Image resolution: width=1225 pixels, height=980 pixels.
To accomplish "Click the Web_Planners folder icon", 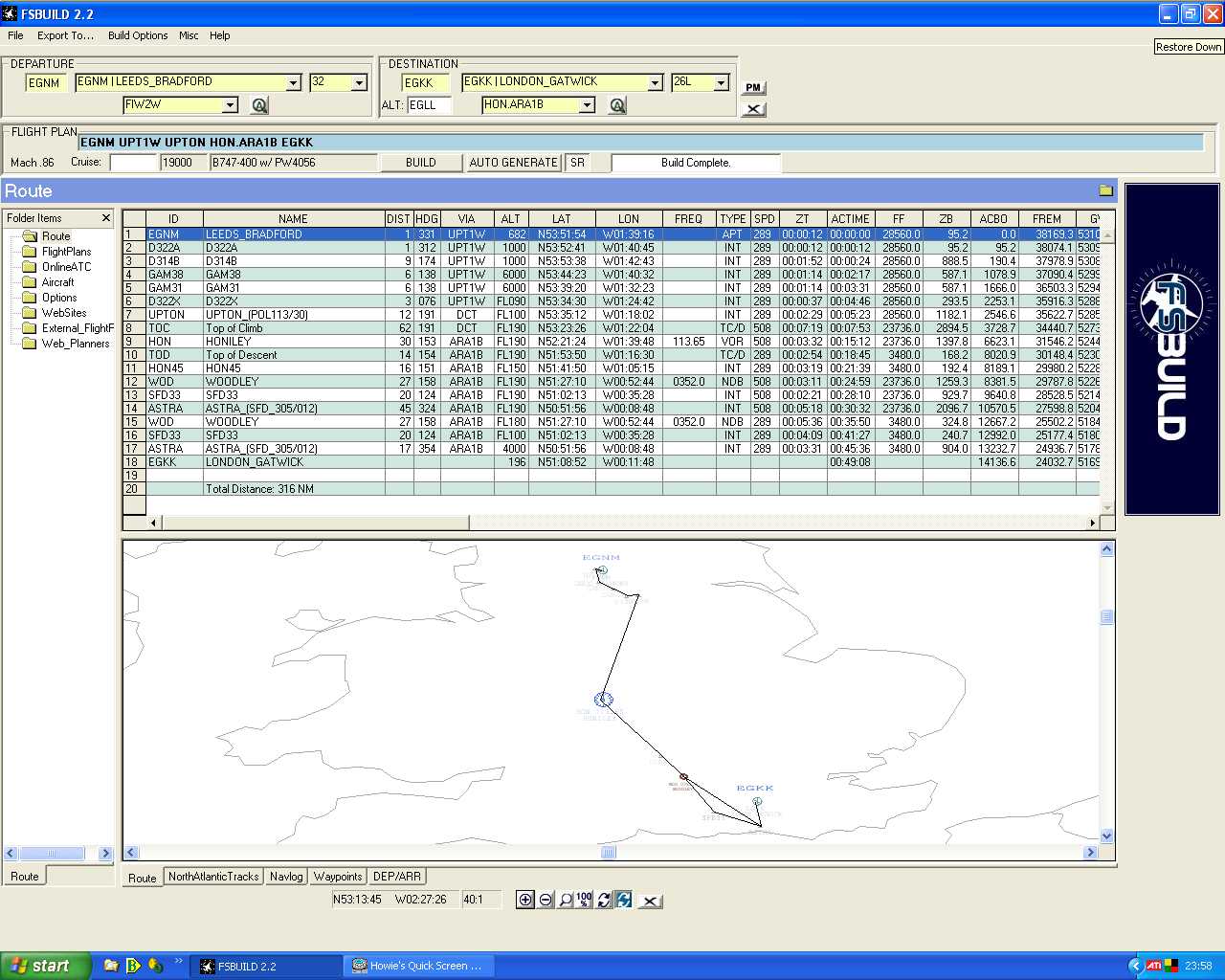I will coord(29,344).
